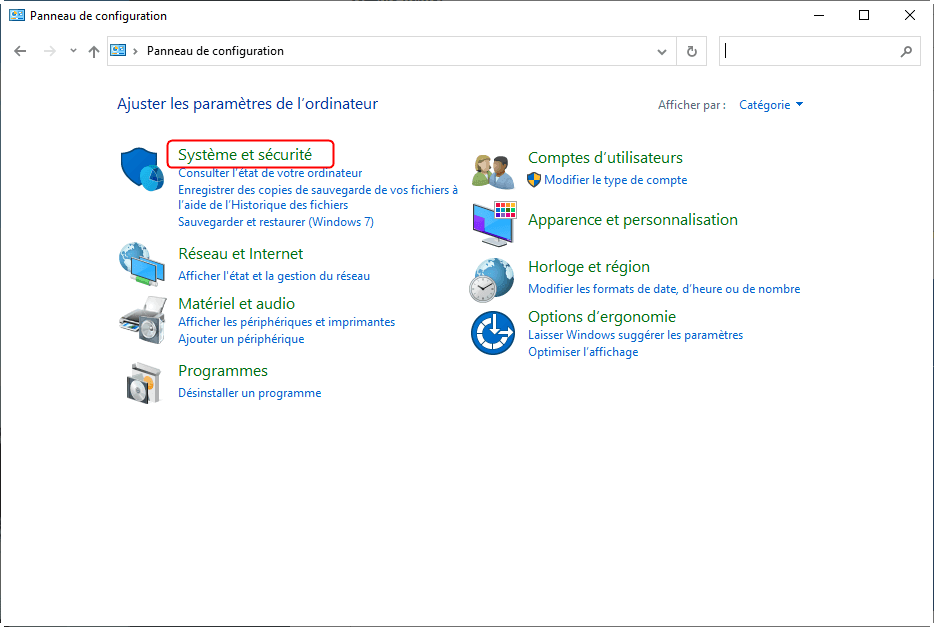The image size is (934, 627).
Task: Open the Système et sécurité shield icon
Action: pos(142,169)
